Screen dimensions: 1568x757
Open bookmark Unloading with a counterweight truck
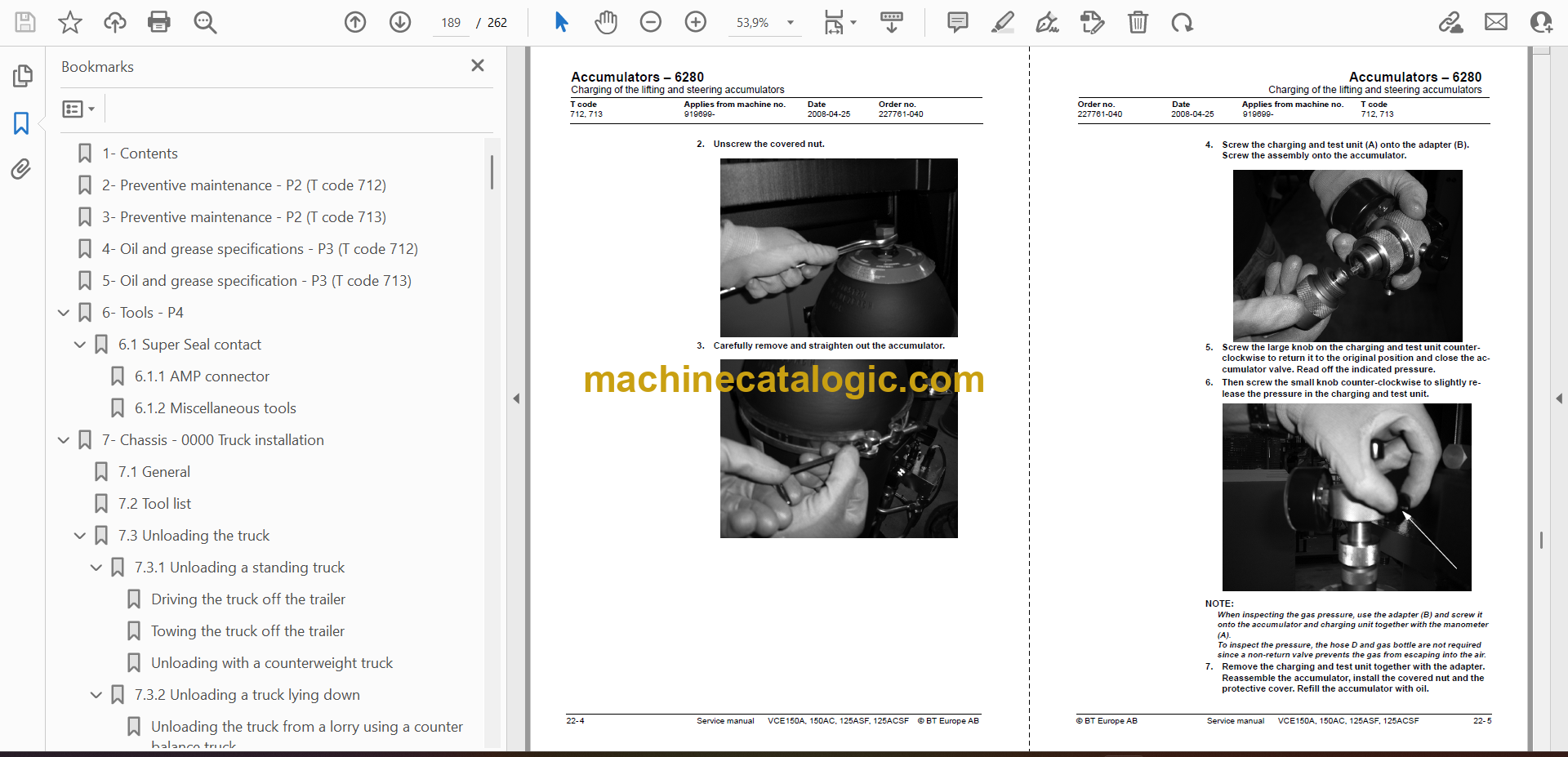point(271,662)
